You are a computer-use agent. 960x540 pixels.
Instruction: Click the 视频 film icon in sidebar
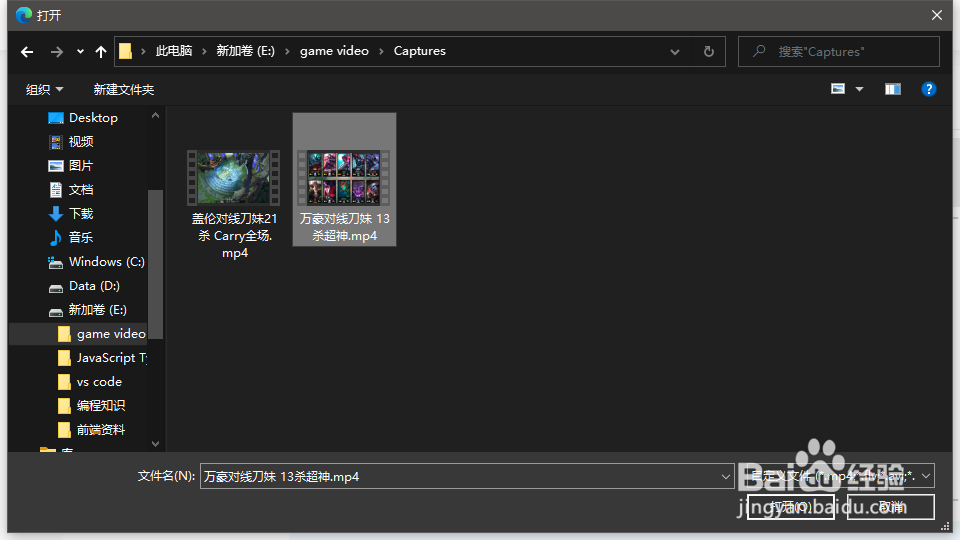[x=56, y=142]
